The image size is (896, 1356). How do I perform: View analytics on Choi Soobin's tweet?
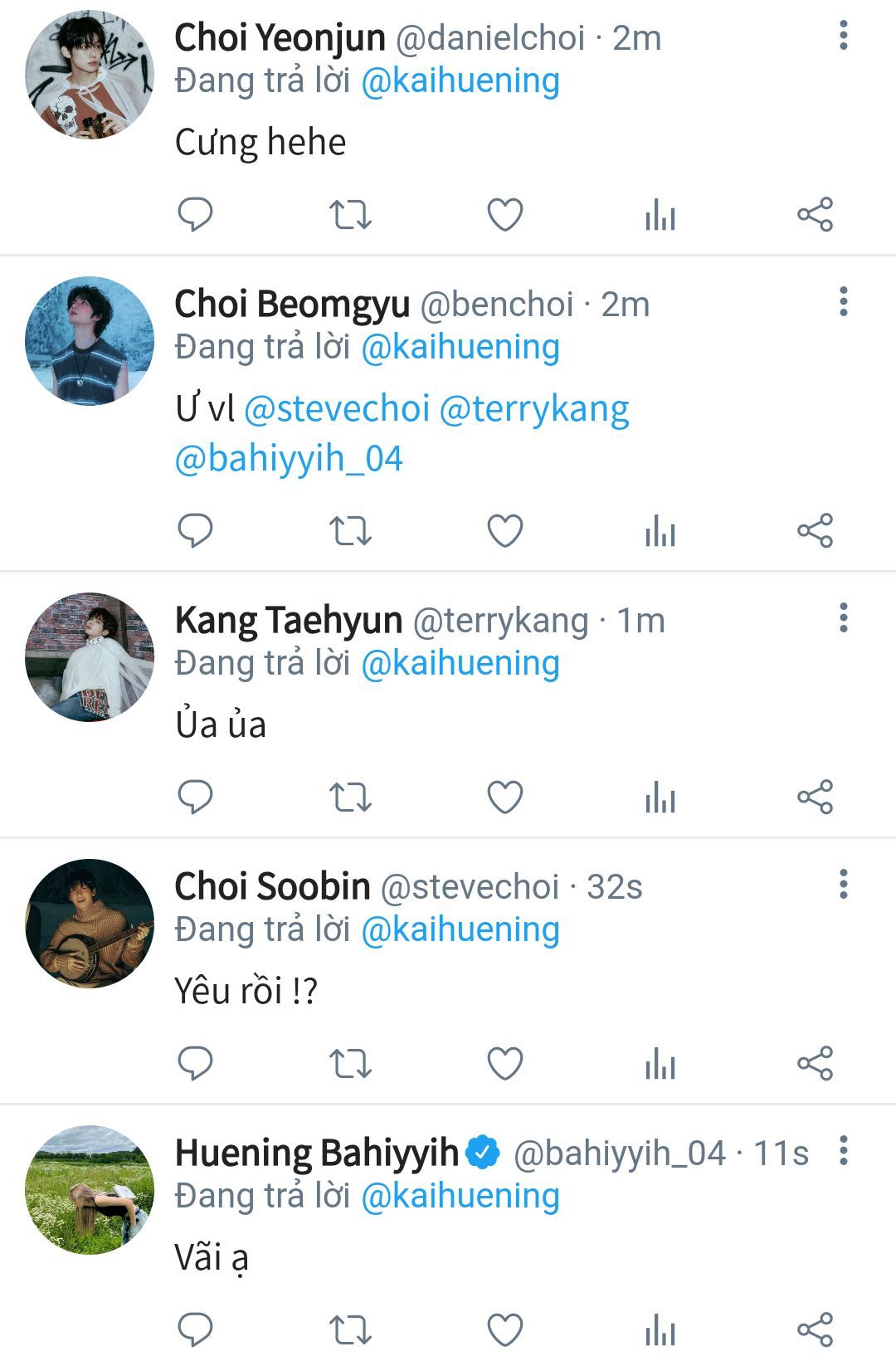point(660,1064)
